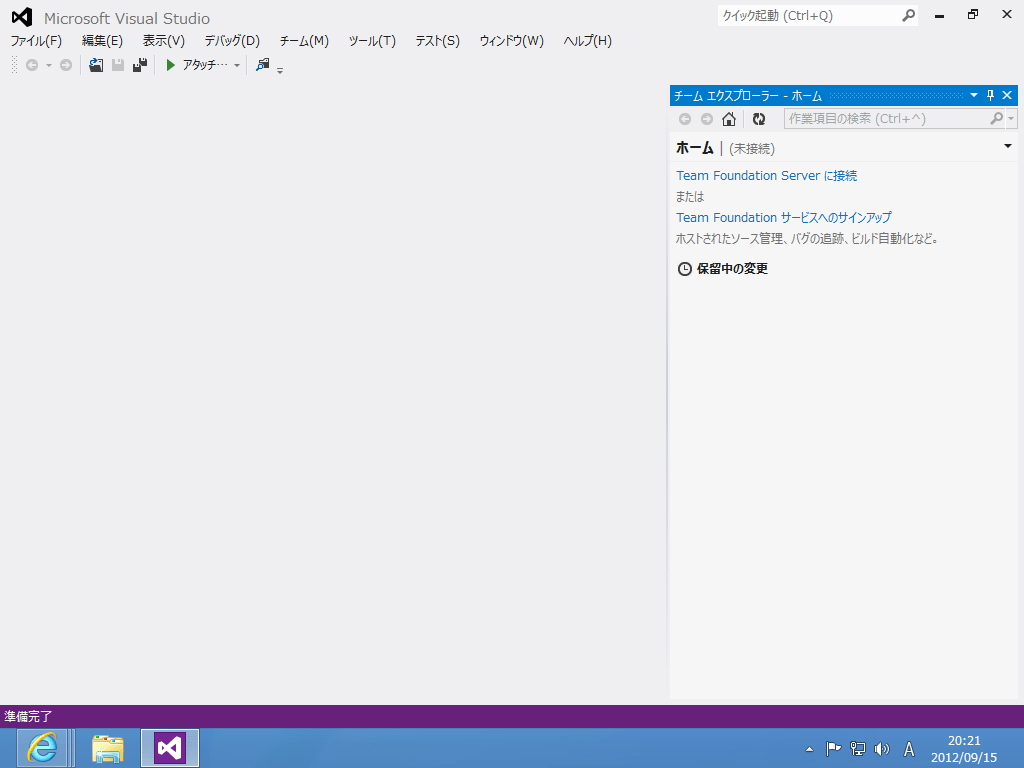Open the ファイル(F) menu
Screen dimensions: 1024x768
[x=36, y=41]
